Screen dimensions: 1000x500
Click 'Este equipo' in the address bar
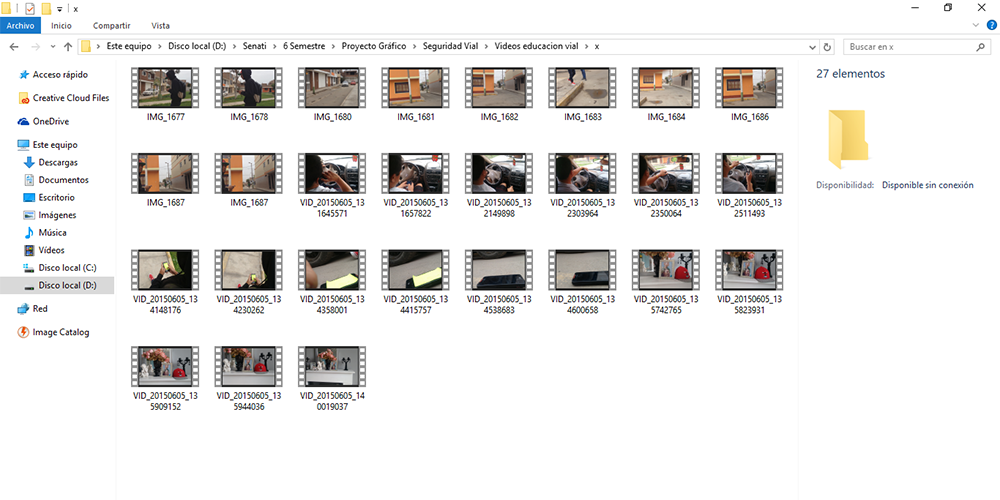click(x=128, y=47)
